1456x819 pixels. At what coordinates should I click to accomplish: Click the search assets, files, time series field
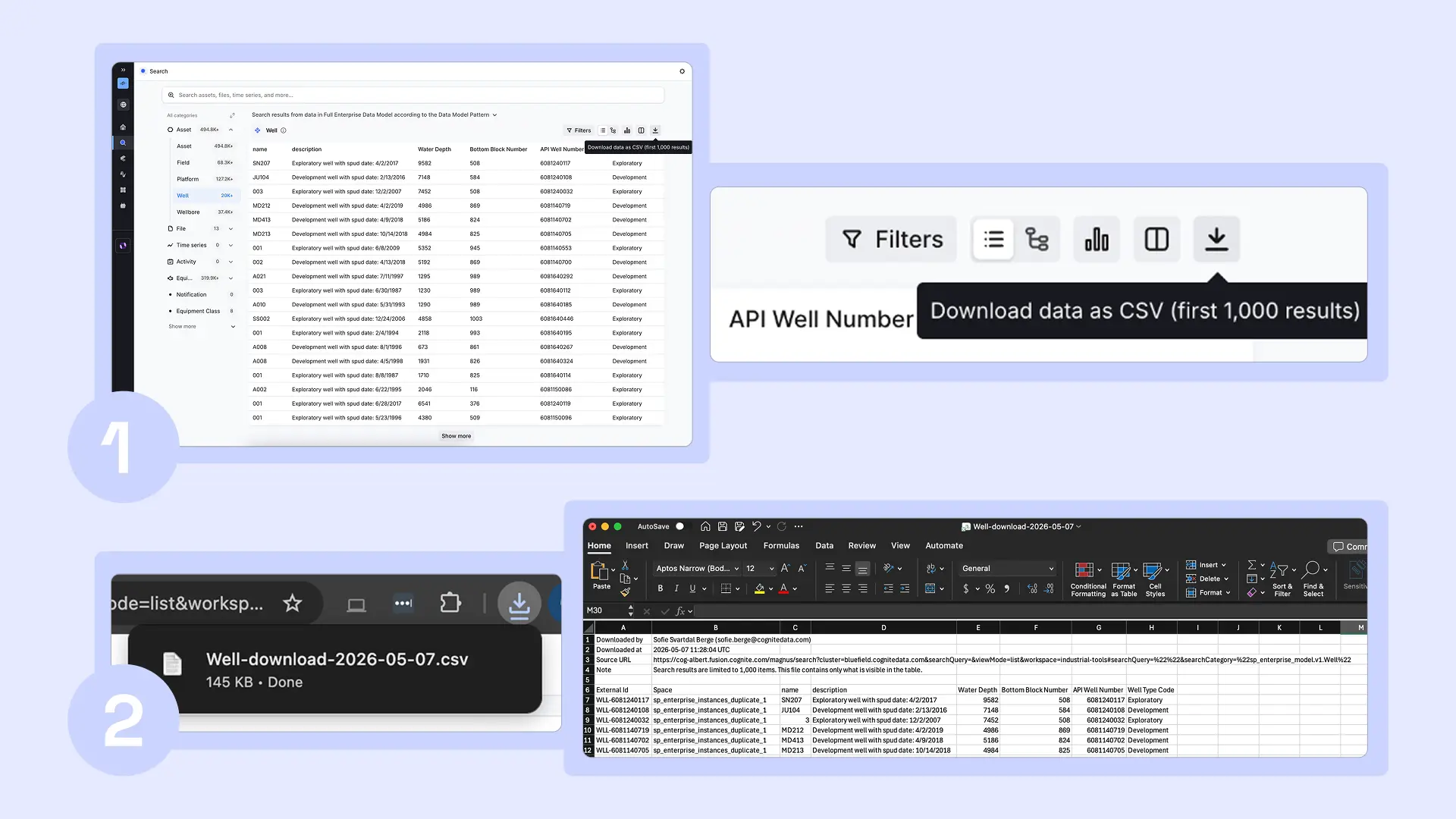413,96
